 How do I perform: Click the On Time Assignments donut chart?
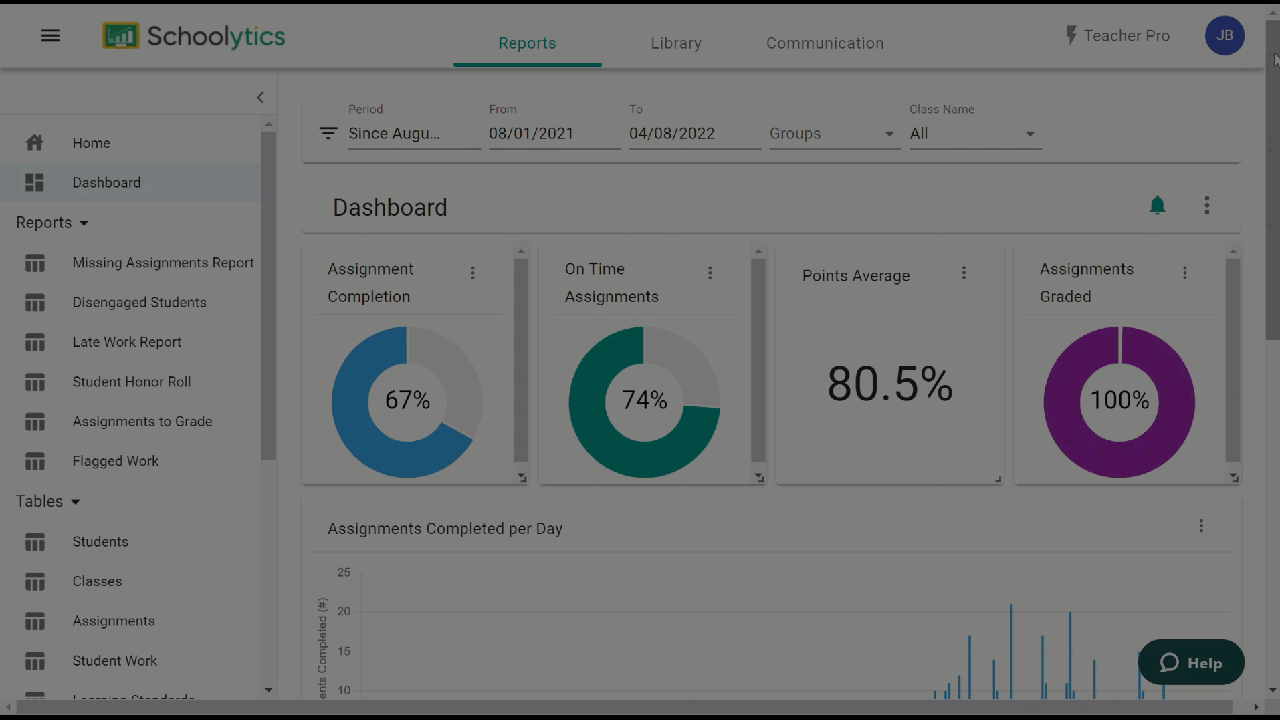[644, 402]
